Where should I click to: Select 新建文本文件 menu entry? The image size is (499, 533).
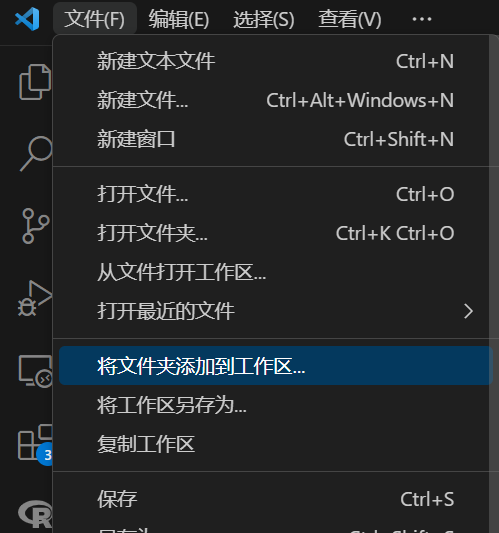276,62
